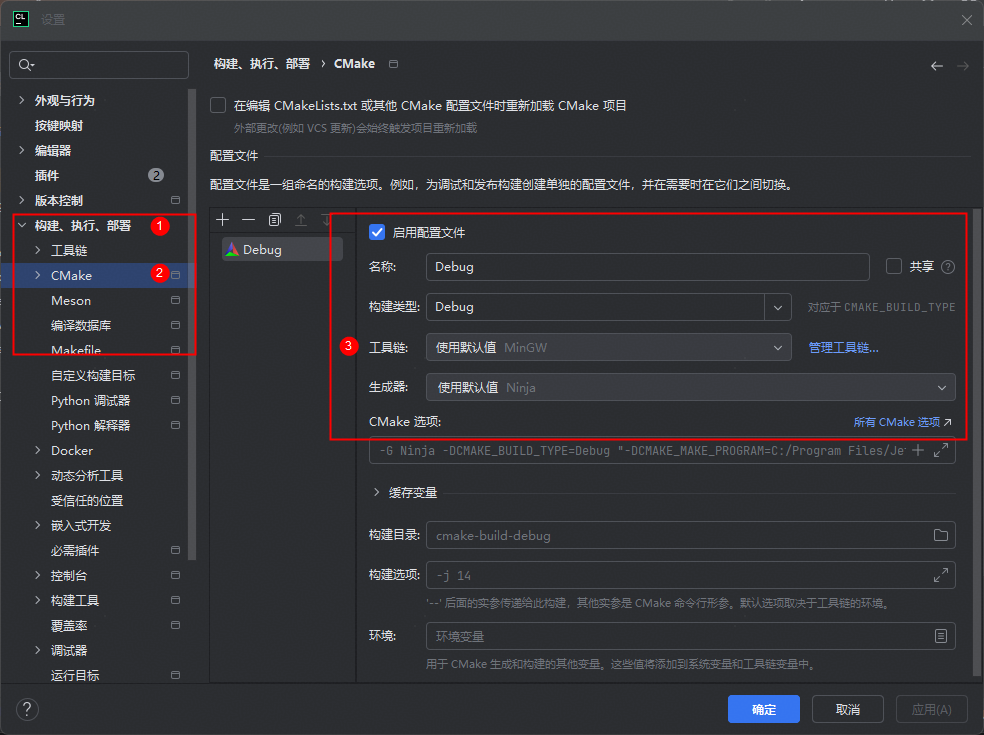Expand 嵌入式开发 tree node
The width and height of the screenshot is (984, 735).
38,525
